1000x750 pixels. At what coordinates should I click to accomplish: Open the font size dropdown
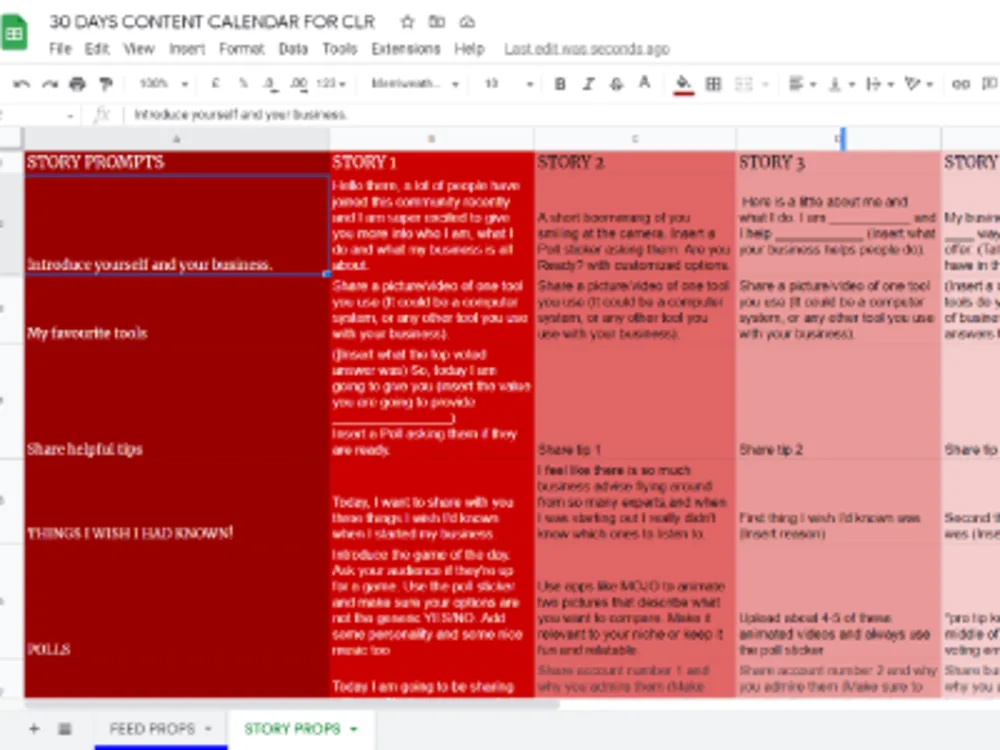pos(508,84)
